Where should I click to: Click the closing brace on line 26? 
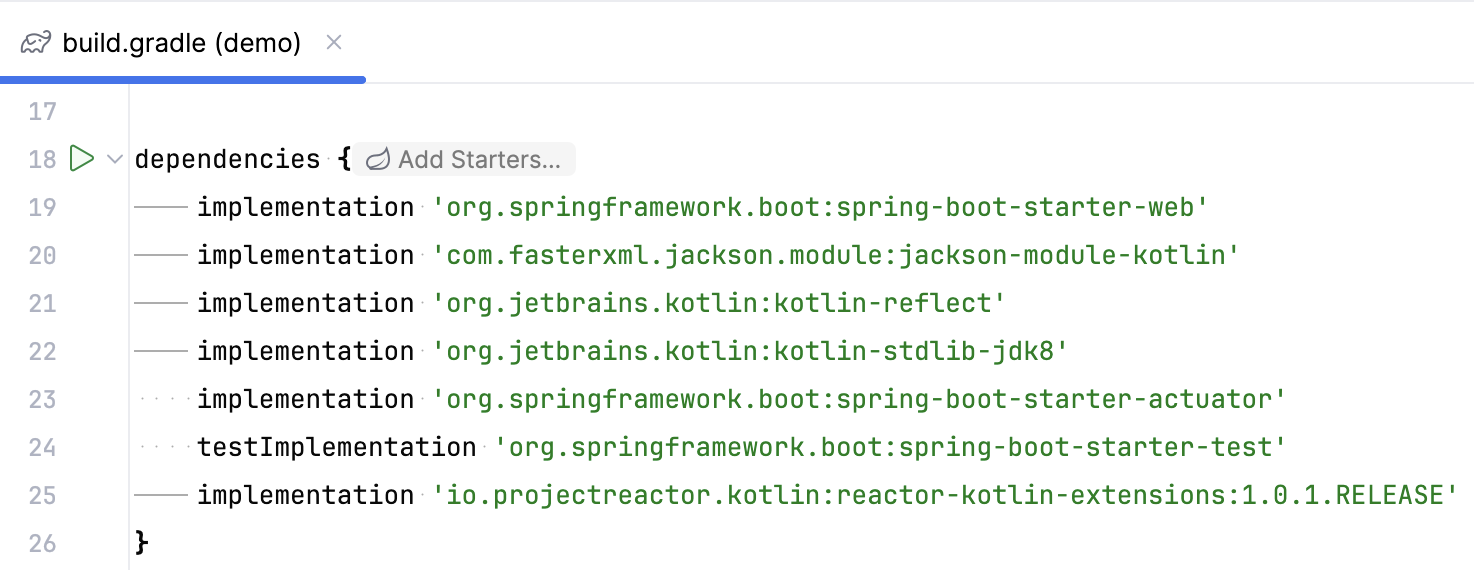click(x=142, y=543)
